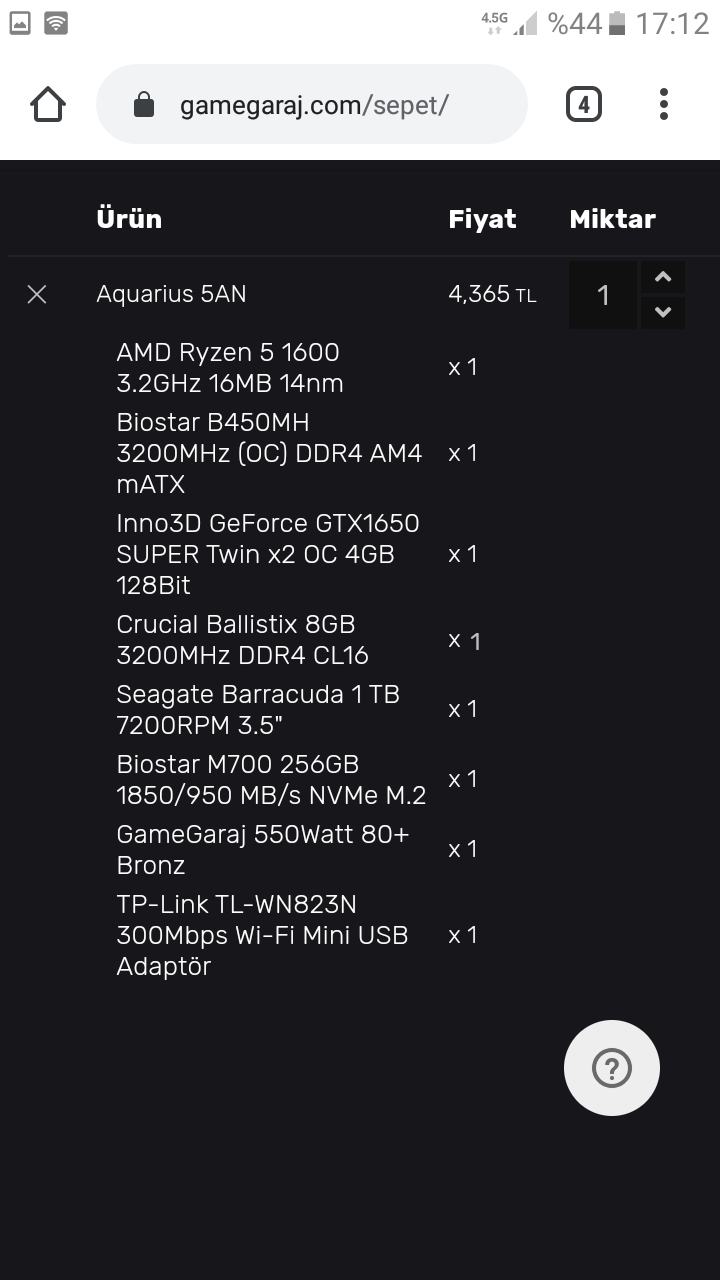Open the browser three-dot menu
Viewport: 720px width, 1280px height.
pos(664,104)
